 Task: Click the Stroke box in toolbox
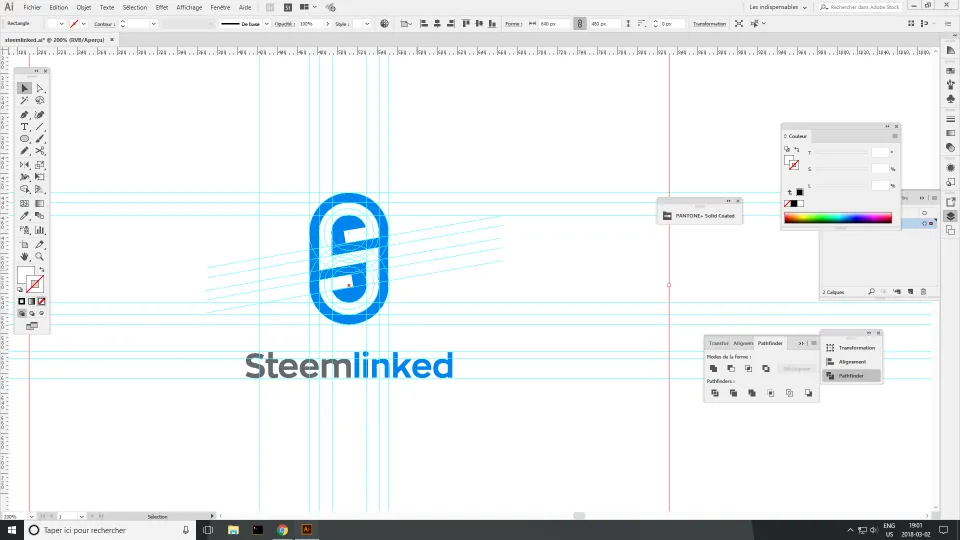[35, 283]
